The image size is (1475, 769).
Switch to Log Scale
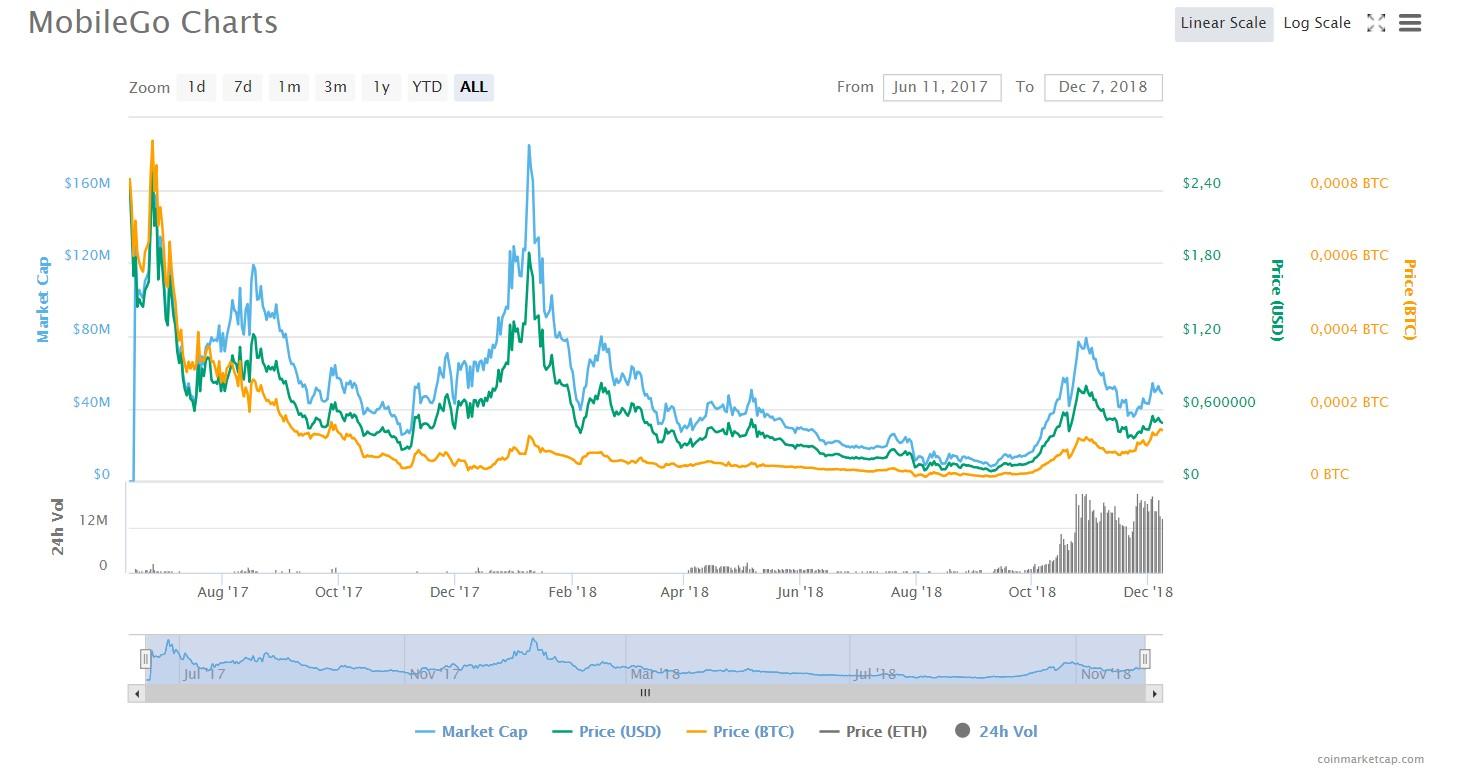click(1317, 23)
